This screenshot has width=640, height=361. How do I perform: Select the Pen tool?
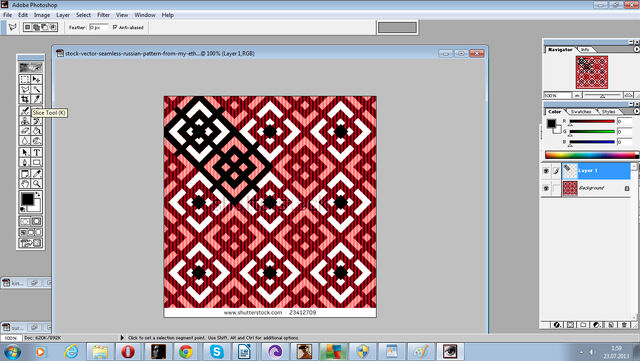coord(25,163)
